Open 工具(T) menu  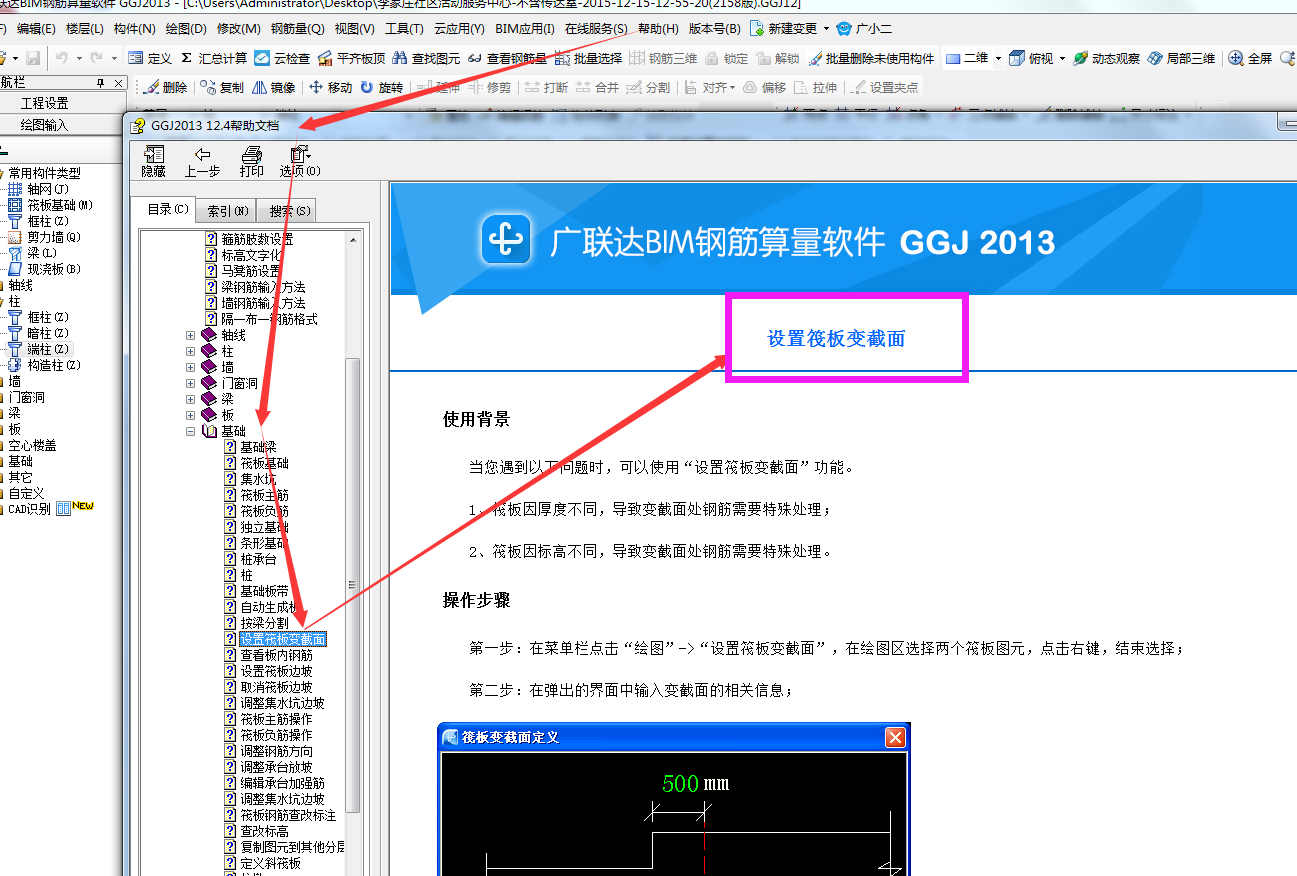click(404, 29)
